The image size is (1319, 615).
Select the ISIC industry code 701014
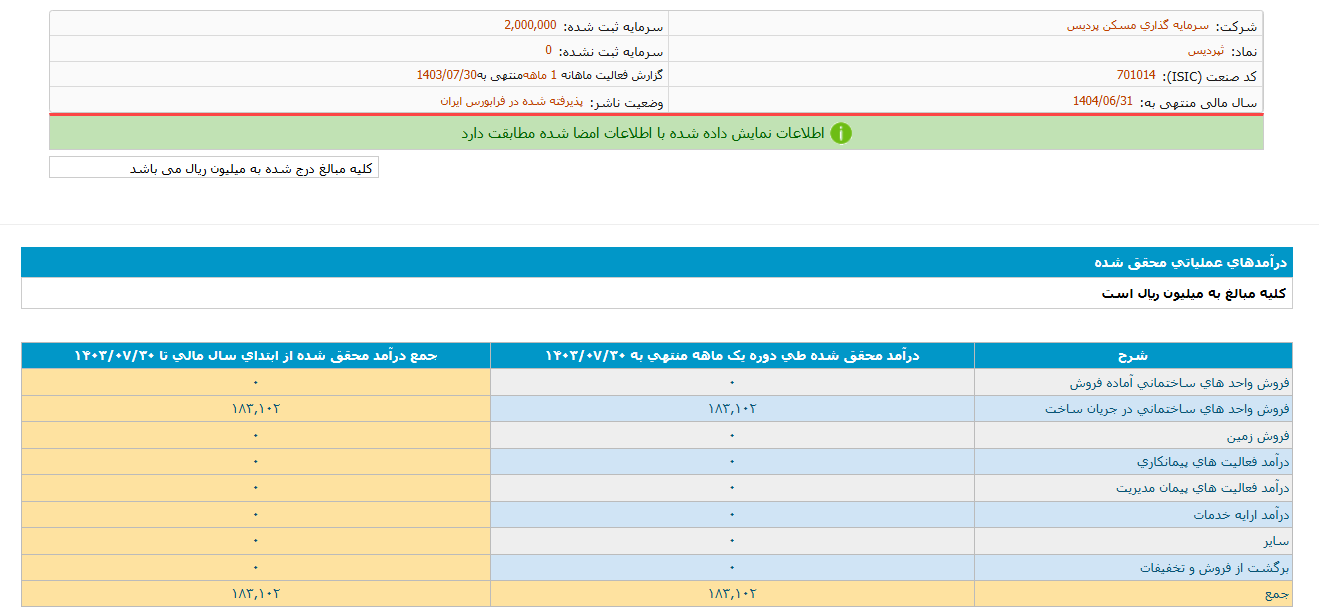[x=1136, y=75]
